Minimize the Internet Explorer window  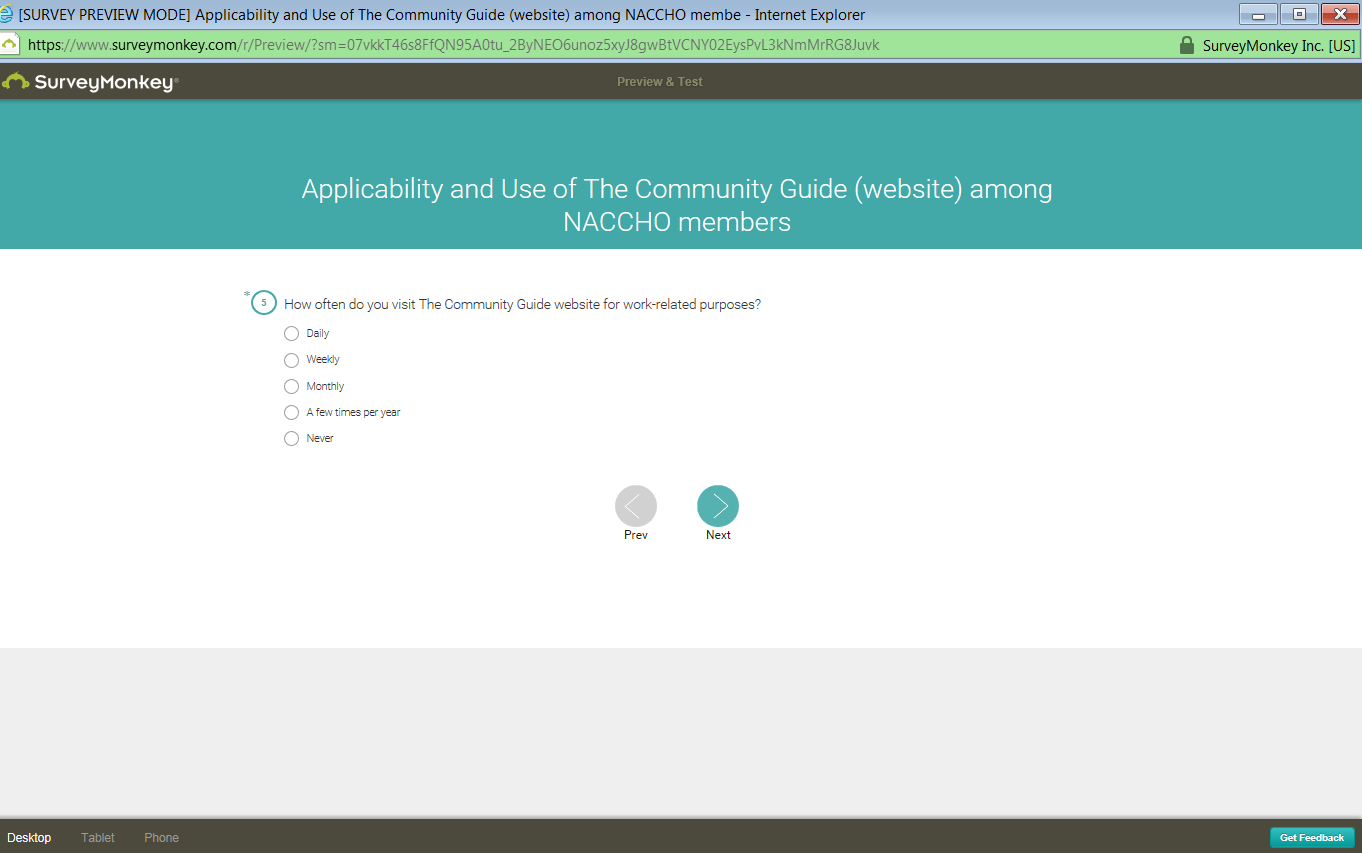(1258, 14)
